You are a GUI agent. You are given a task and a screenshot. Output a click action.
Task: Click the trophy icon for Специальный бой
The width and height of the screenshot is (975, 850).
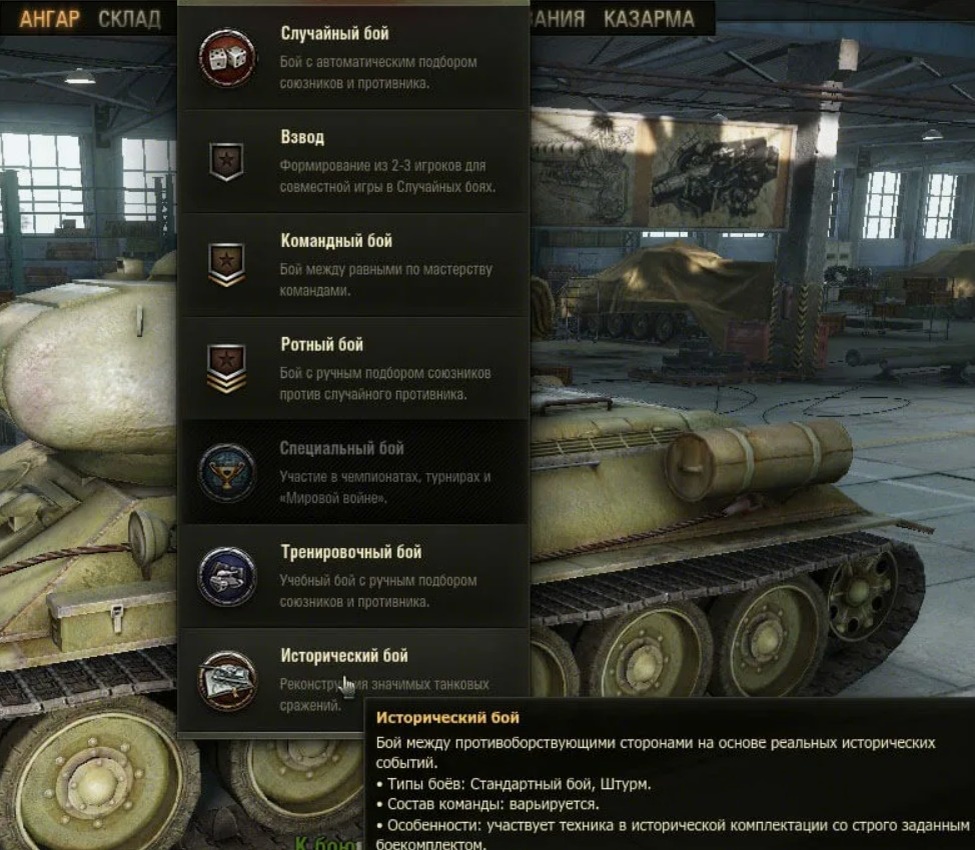pyautogui.click(x=227, y=473)
